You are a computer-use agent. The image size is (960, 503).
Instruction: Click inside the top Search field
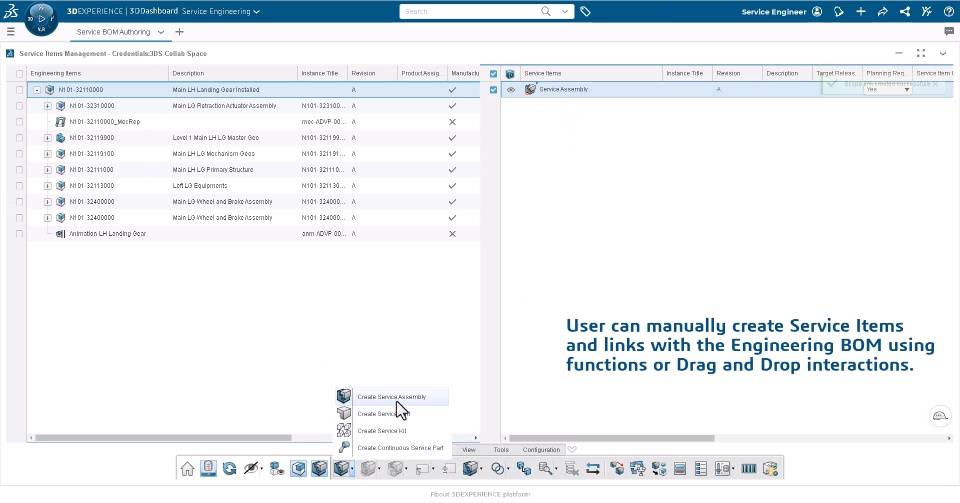tap(468, 11)
